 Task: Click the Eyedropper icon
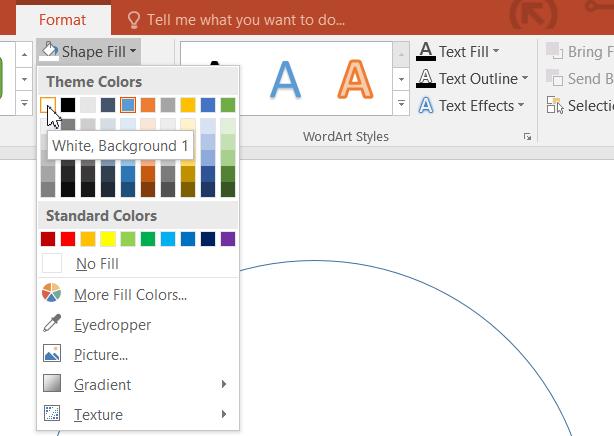tap(53, 324)
